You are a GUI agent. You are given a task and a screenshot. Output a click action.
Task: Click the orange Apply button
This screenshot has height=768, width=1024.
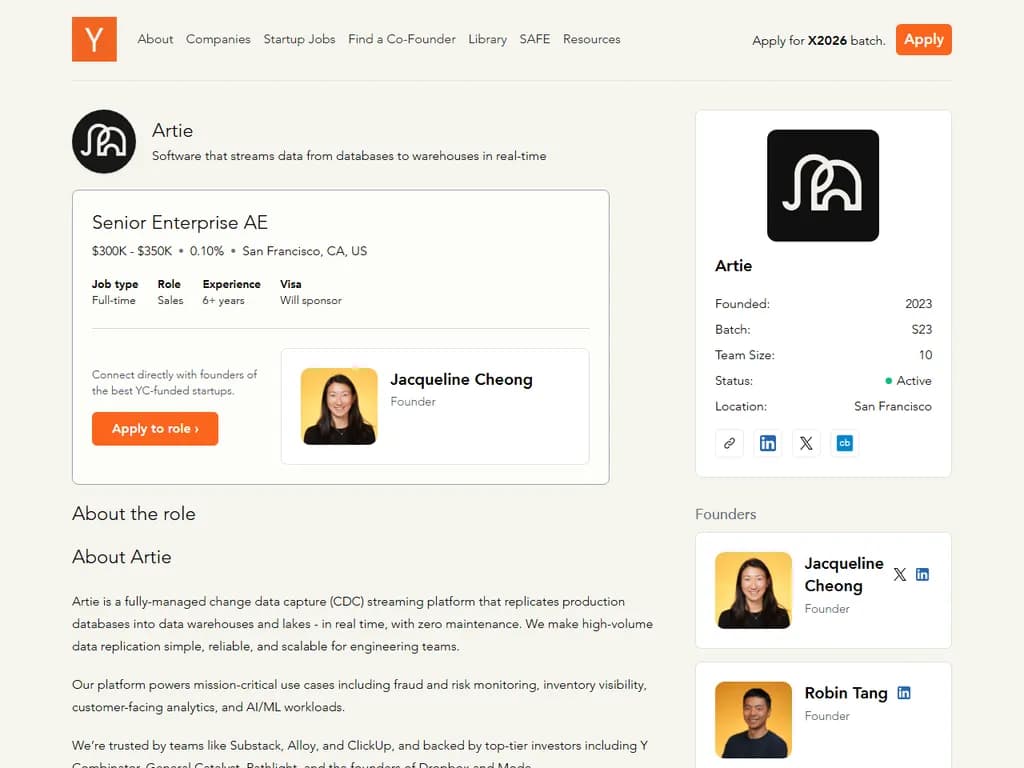[x=922, y=40]
